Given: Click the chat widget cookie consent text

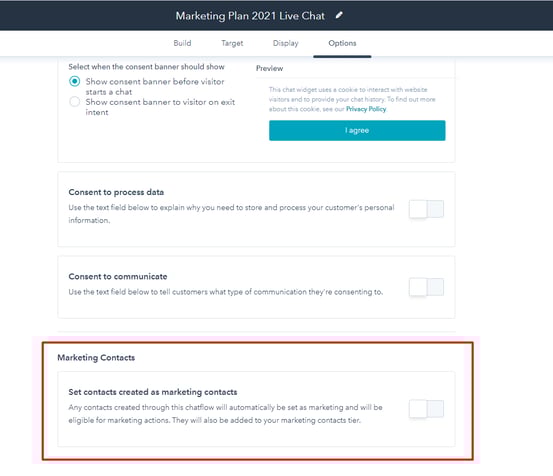Looking at the screenshot, I should (352, 99).
